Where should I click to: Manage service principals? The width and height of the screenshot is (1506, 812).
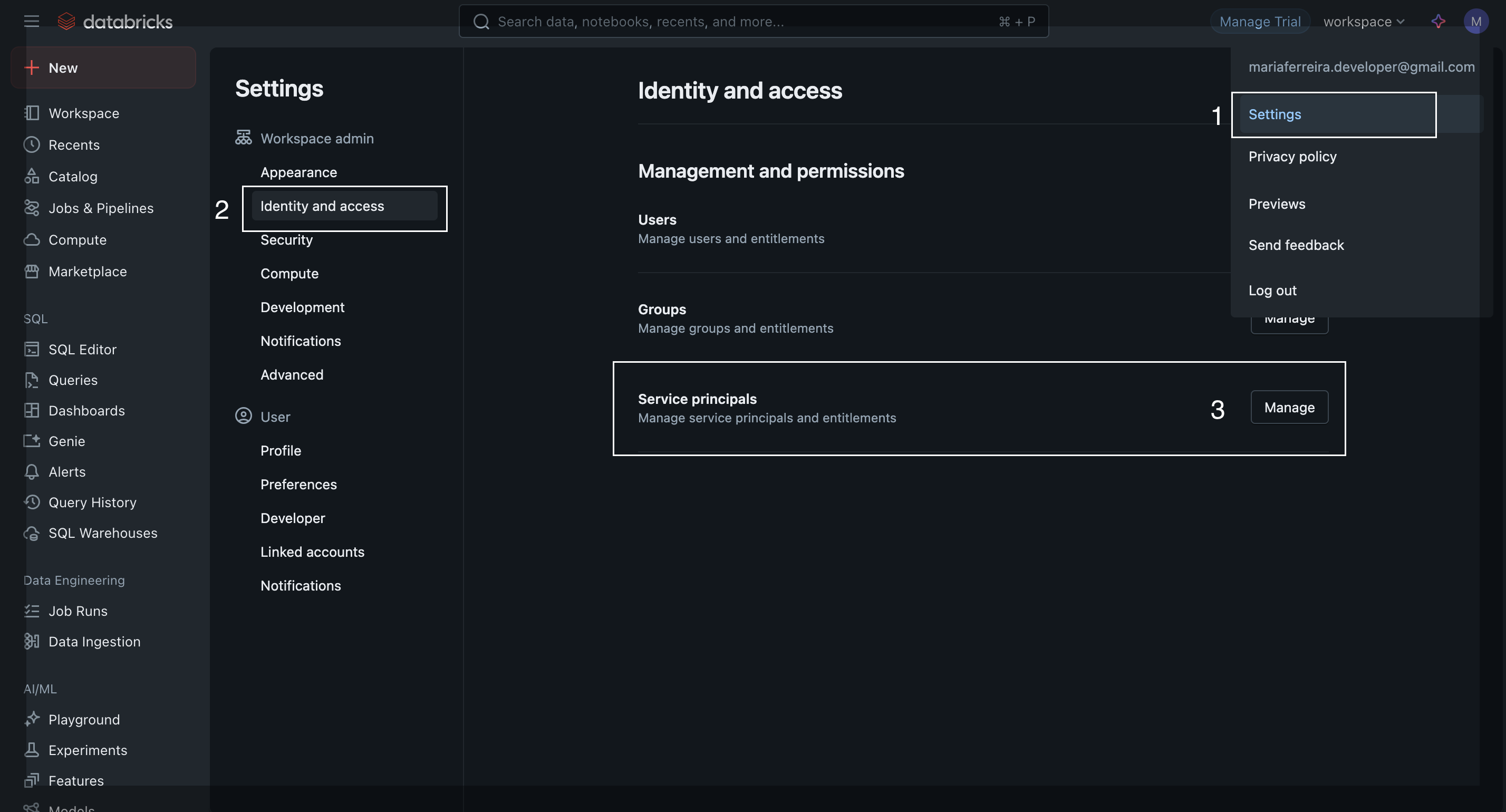[x=1289, y=408]
